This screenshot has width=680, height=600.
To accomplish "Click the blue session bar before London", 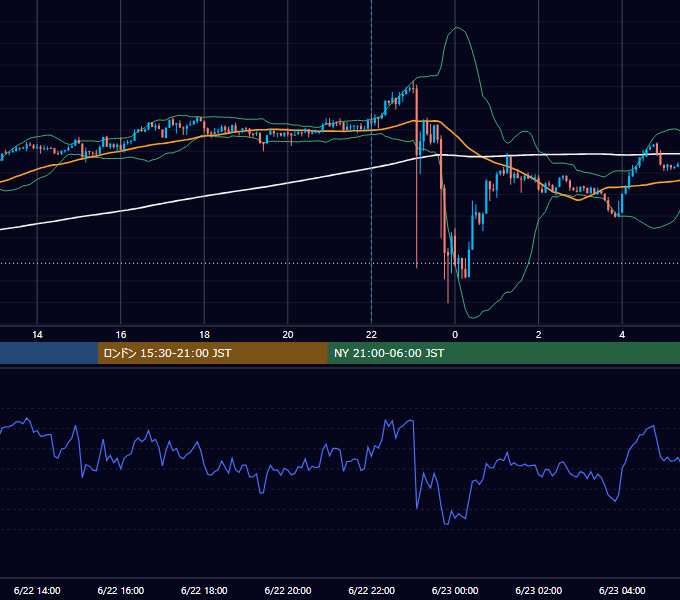I will pos(49,353).
